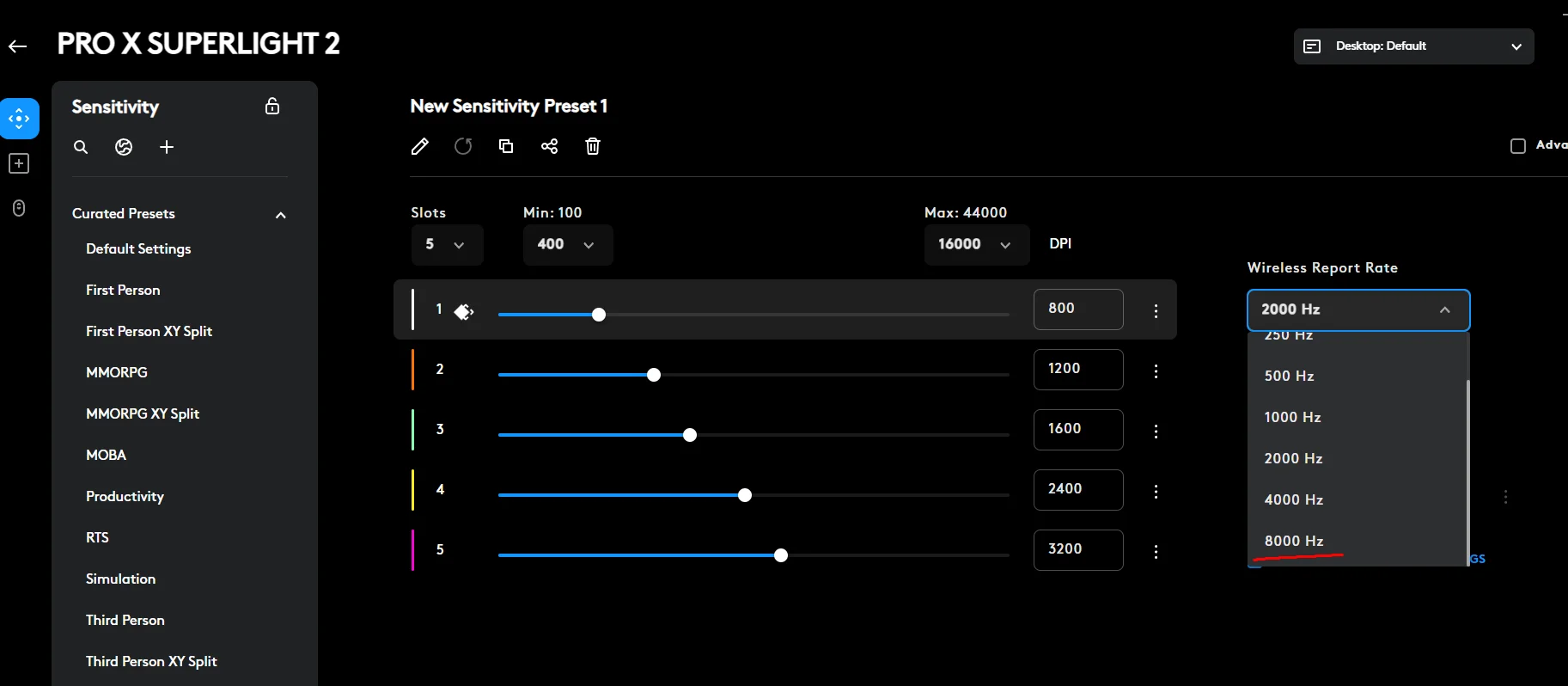
Task: Select 1000 Hz report rate
Action: click(1358, 417)
